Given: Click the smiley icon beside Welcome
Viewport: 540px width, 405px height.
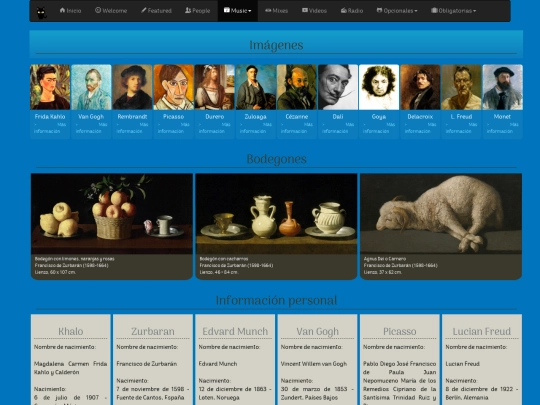Looking at the screenshot, I should [98, 10].
